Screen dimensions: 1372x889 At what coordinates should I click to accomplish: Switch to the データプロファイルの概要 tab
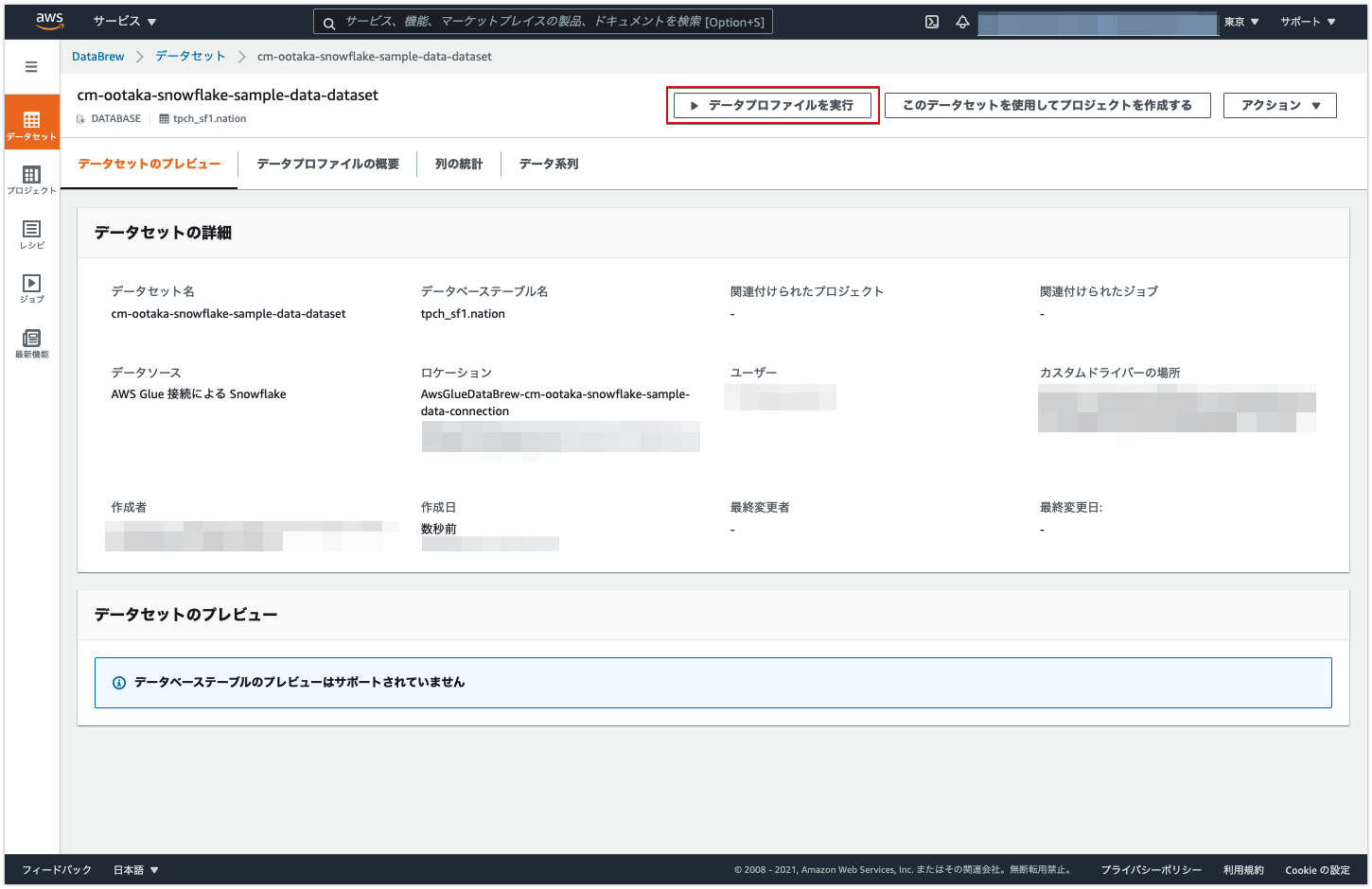point(326,164)
